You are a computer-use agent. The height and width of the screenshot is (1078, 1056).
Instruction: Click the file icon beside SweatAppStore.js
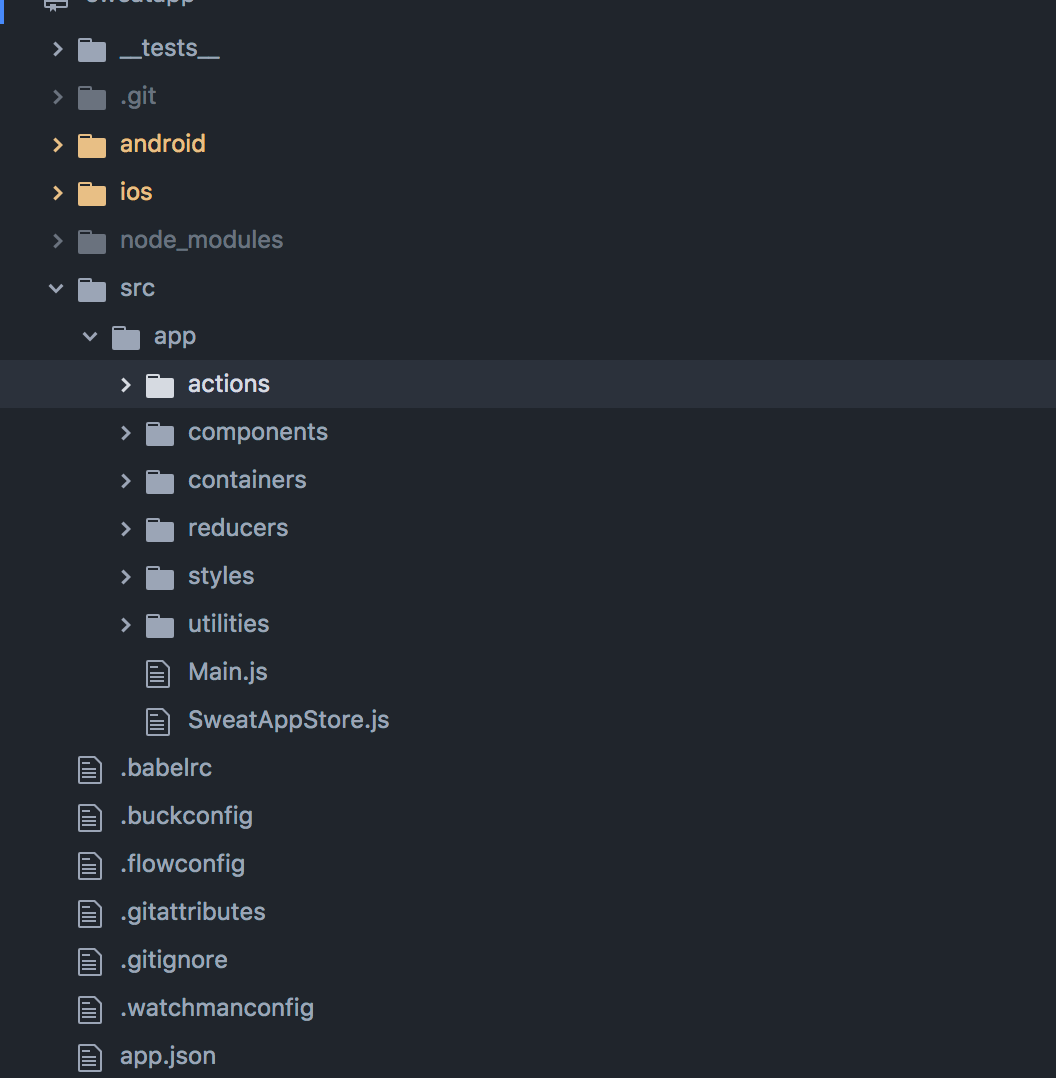157,720
